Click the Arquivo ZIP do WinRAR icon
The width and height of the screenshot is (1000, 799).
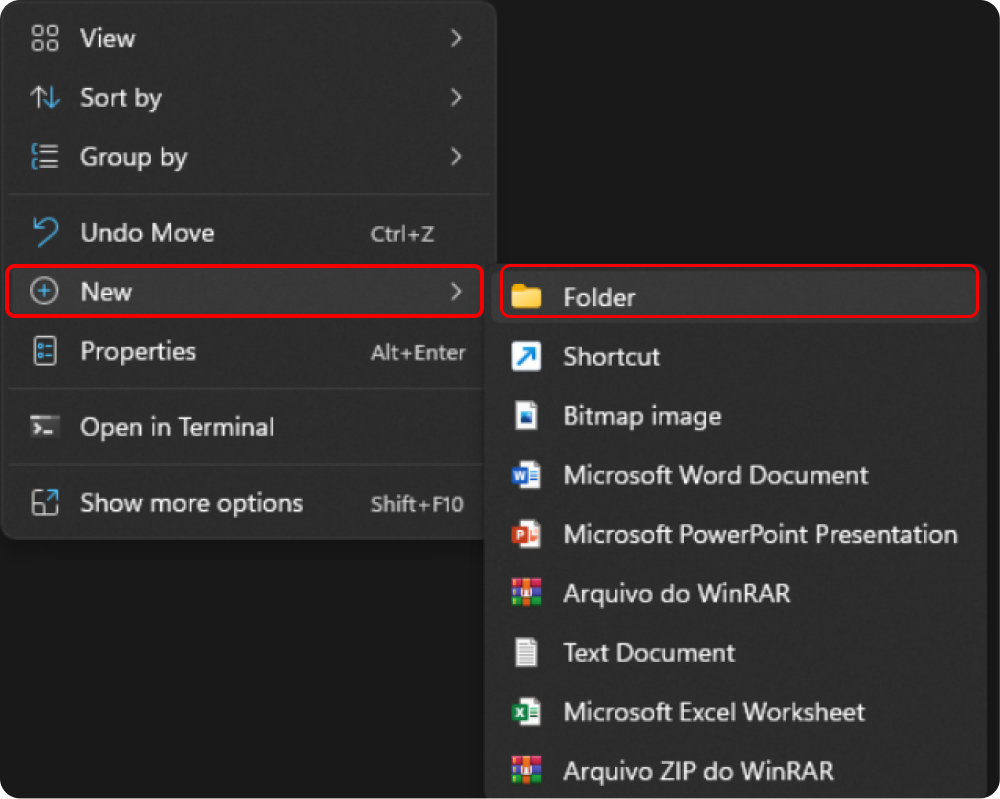click(x=526, y=771)
